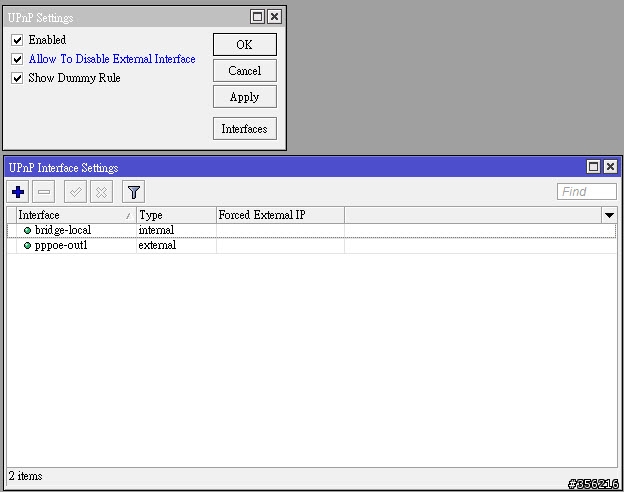Maximize the UPnP Settings window
Screen dimensions: 624x492
coord(257,16)
